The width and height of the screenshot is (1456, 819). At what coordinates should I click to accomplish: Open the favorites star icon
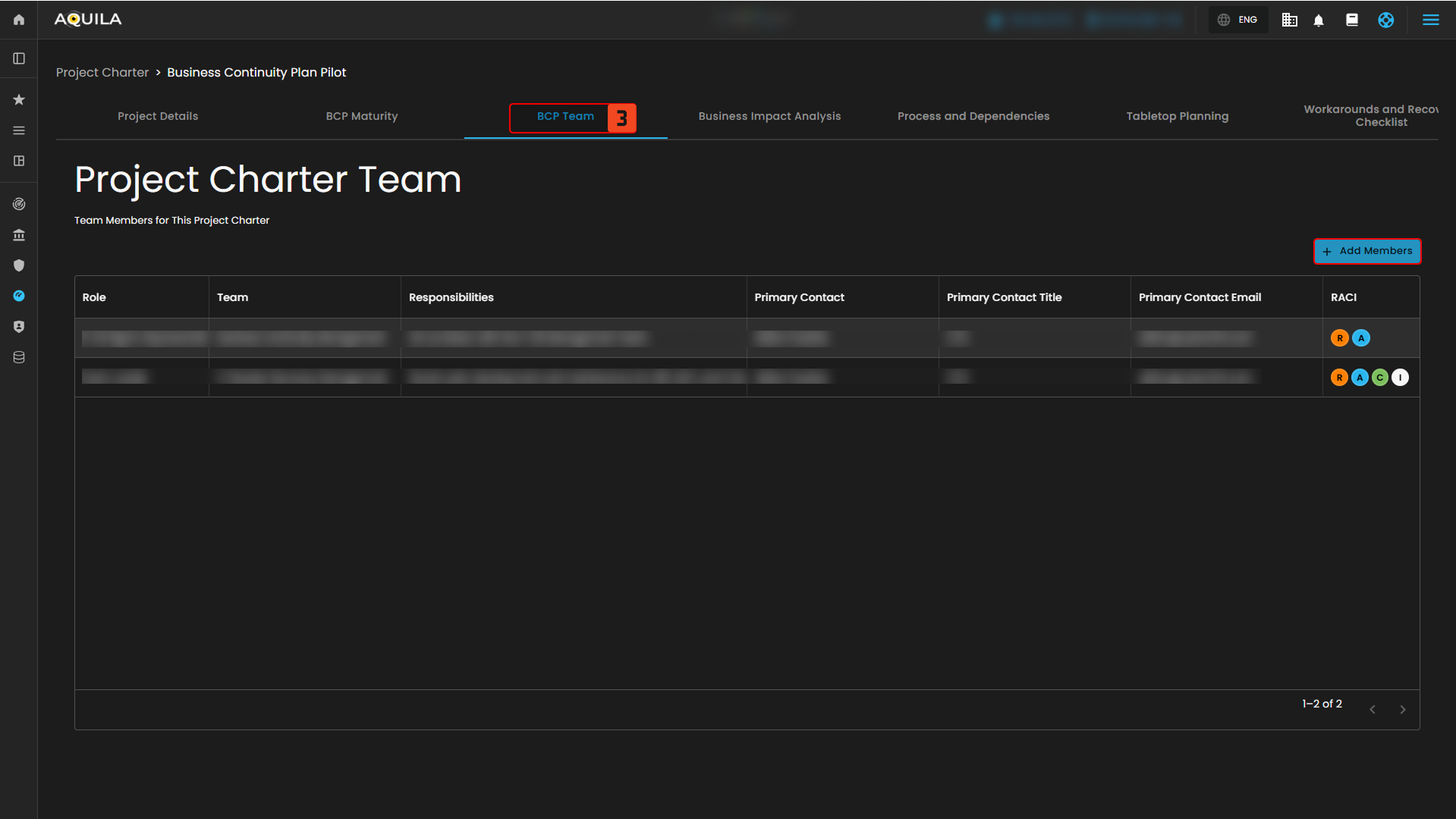click(19, 99)
